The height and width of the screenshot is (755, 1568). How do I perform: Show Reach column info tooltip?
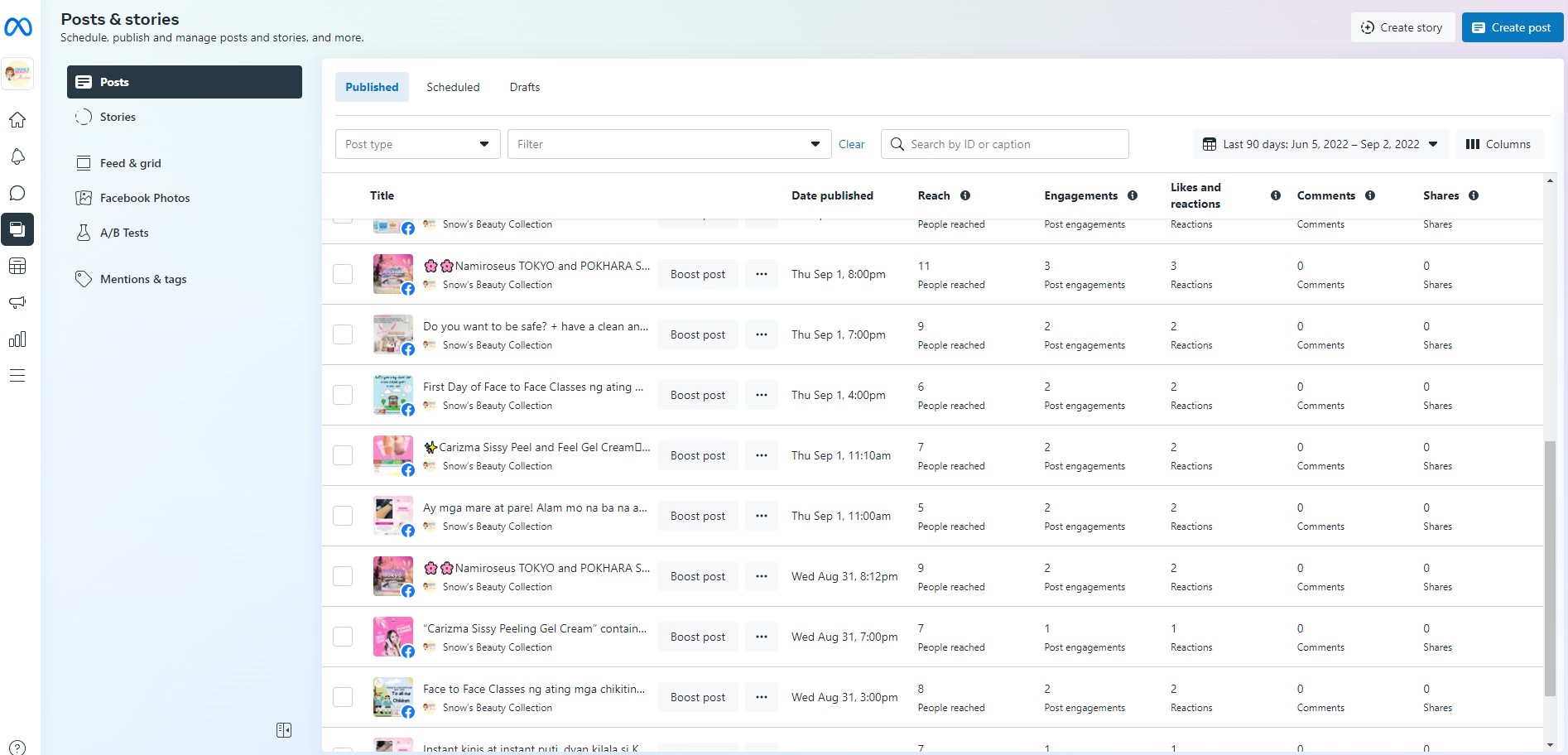click(965, 195)
